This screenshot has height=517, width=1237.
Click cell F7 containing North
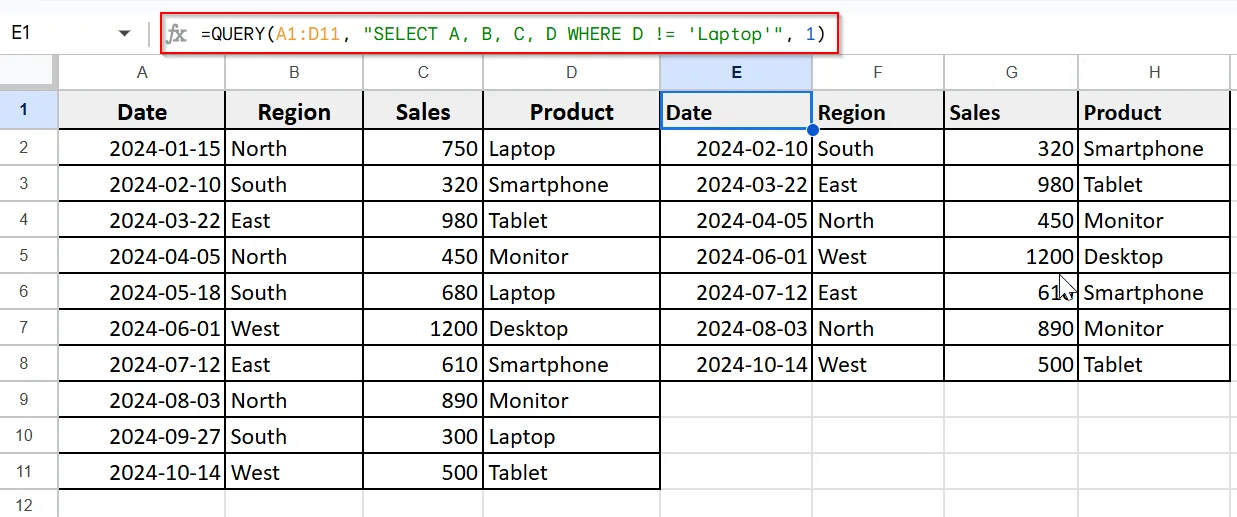pyautogui.click(x=878, y=328)
